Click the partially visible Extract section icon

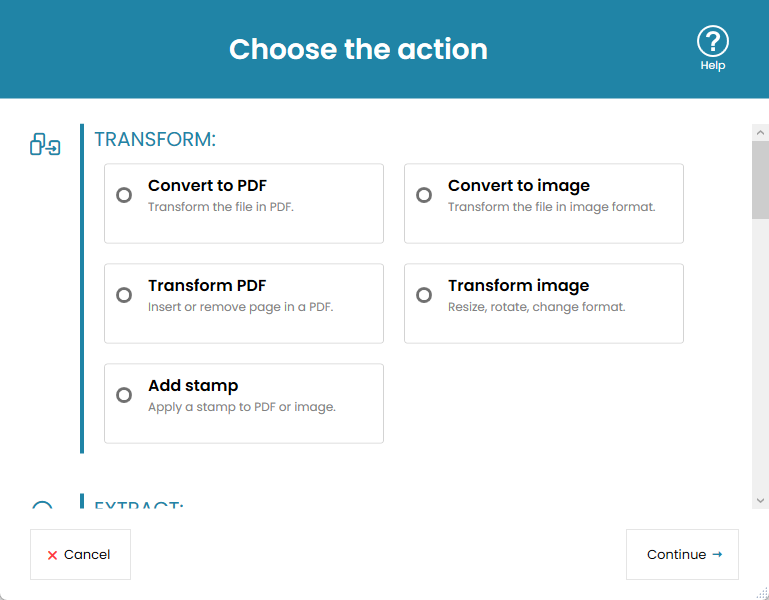click(x=42, y=504)
